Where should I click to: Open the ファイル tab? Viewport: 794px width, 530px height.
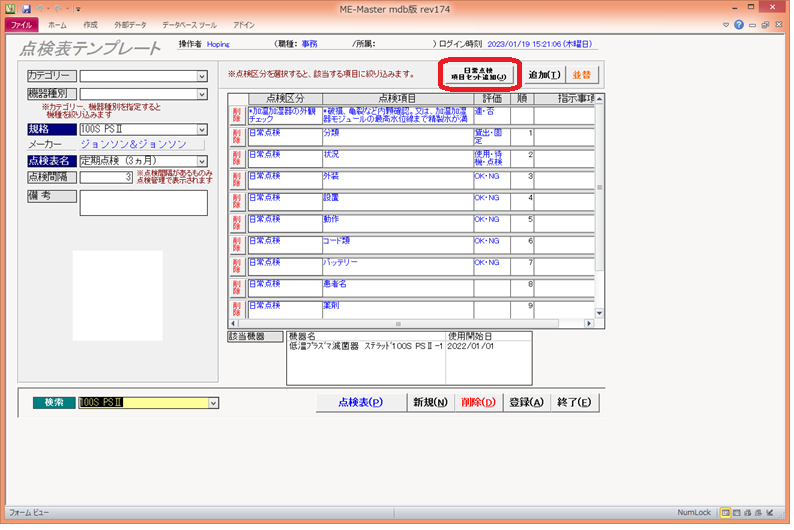pyautogui.click(x=21, y=25)
